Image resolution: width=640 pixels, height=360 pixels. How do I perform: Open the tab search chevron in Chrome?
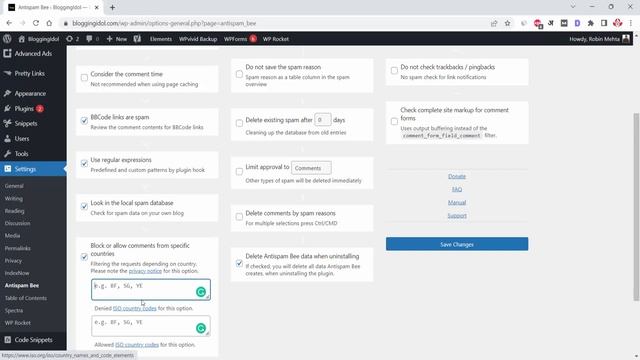573,7
